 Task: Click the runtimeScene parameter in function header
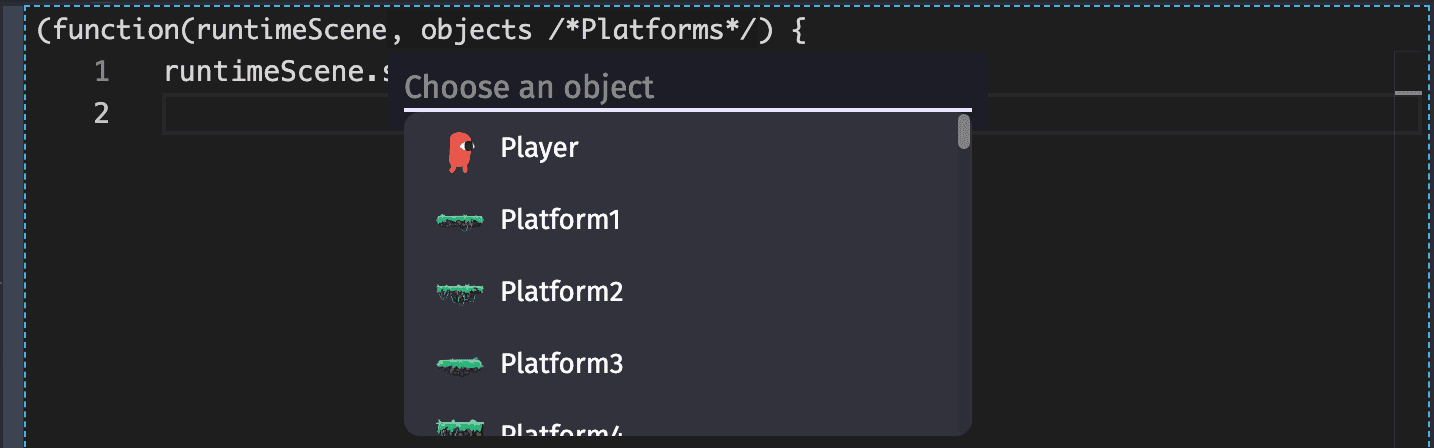tap(290, 29)
